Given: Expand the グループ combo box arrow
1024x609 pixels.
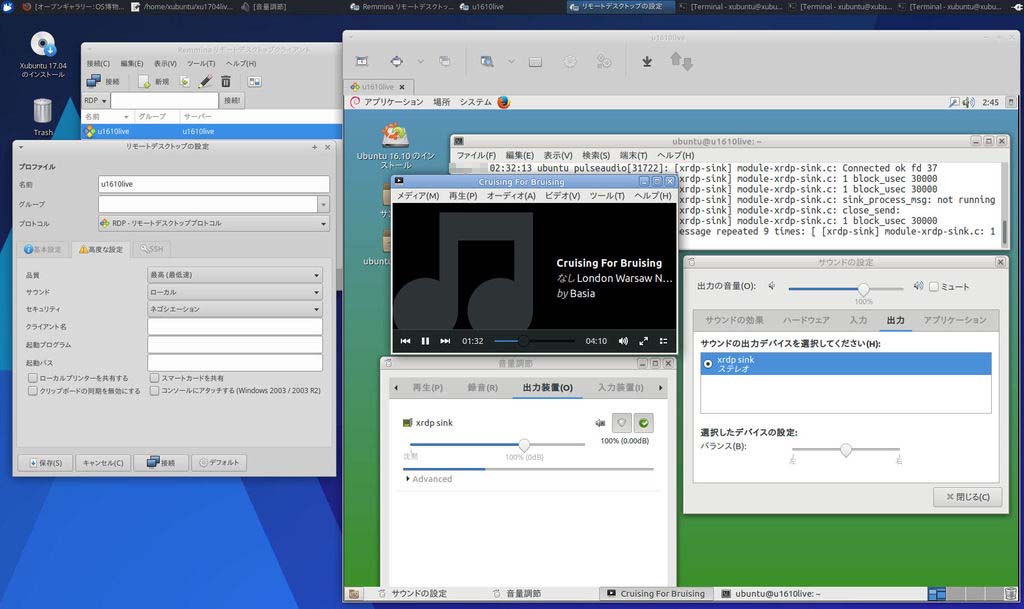Looking at the screenshot, I should (323, 204).
